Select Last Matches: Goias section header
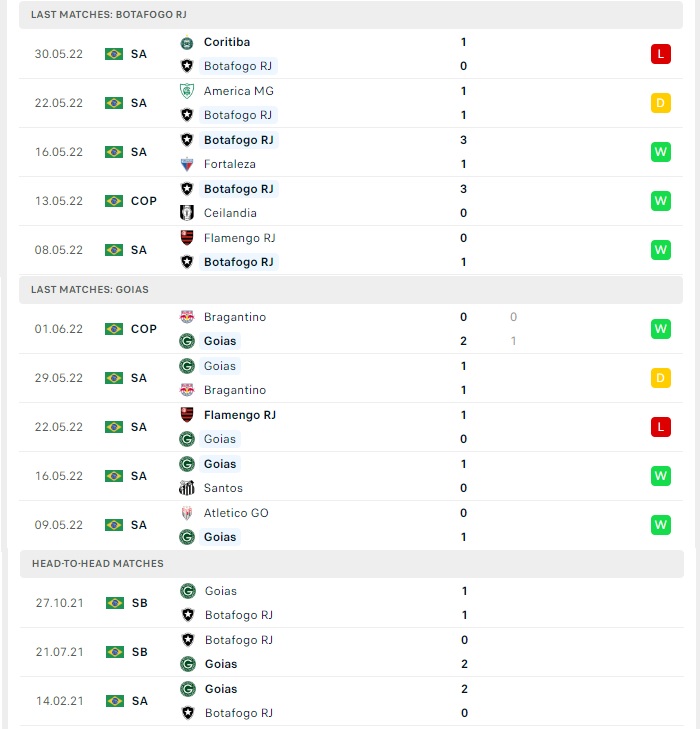700x729 pixels. (351, 290)
